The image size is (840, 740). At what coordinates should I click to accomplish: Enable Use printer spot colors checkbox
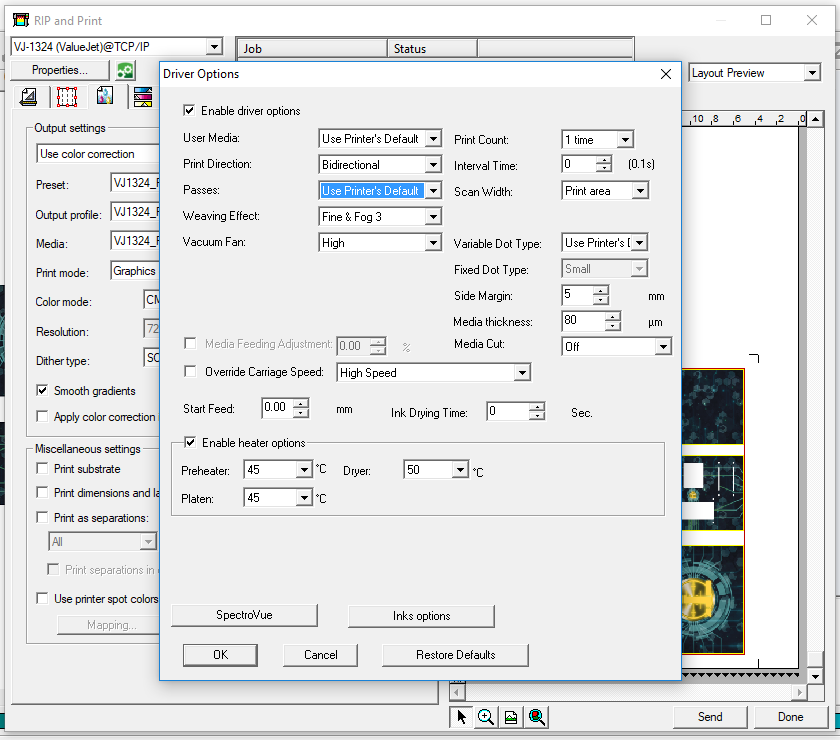pos(42,598)
